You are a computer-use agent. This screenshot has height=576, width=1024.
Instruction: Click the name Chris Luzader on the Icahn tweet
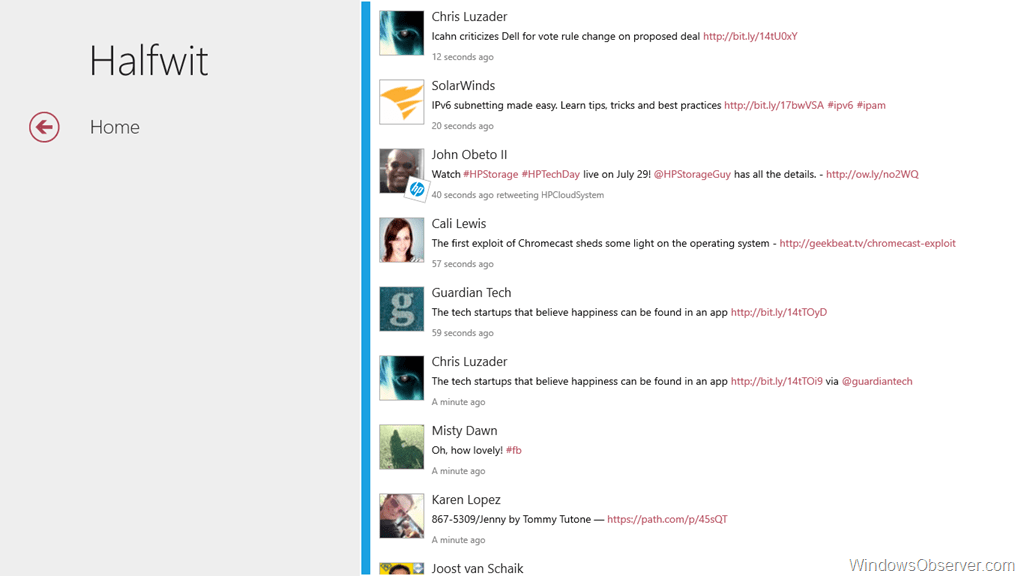(x=469, y=17)
